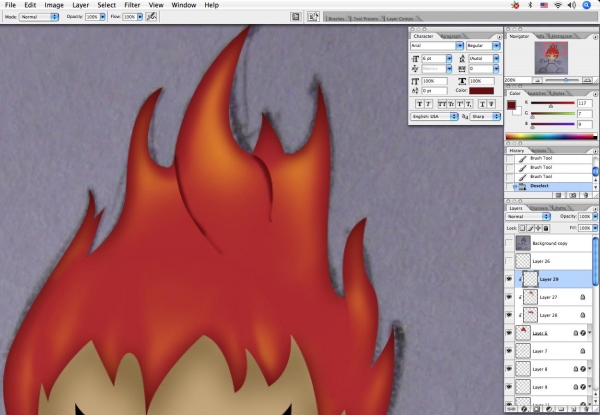
Task: Enable the airbrush option in options bar
Action: tap(152, 17)
